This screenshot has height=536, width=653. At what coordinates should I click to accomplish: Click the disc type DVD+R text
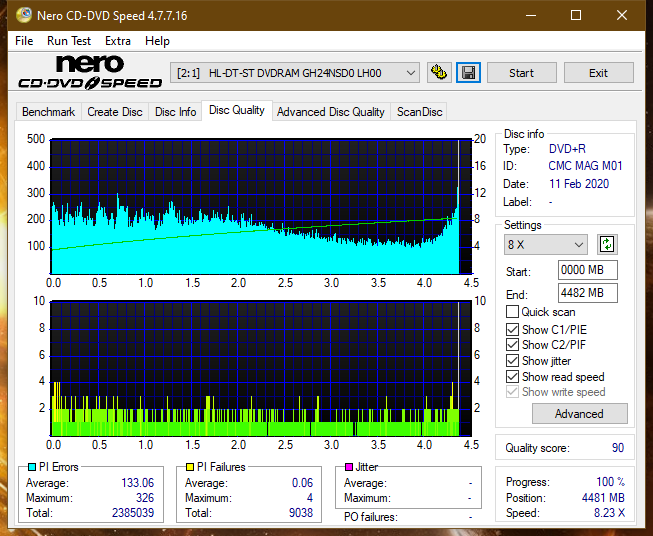point(567,149)
